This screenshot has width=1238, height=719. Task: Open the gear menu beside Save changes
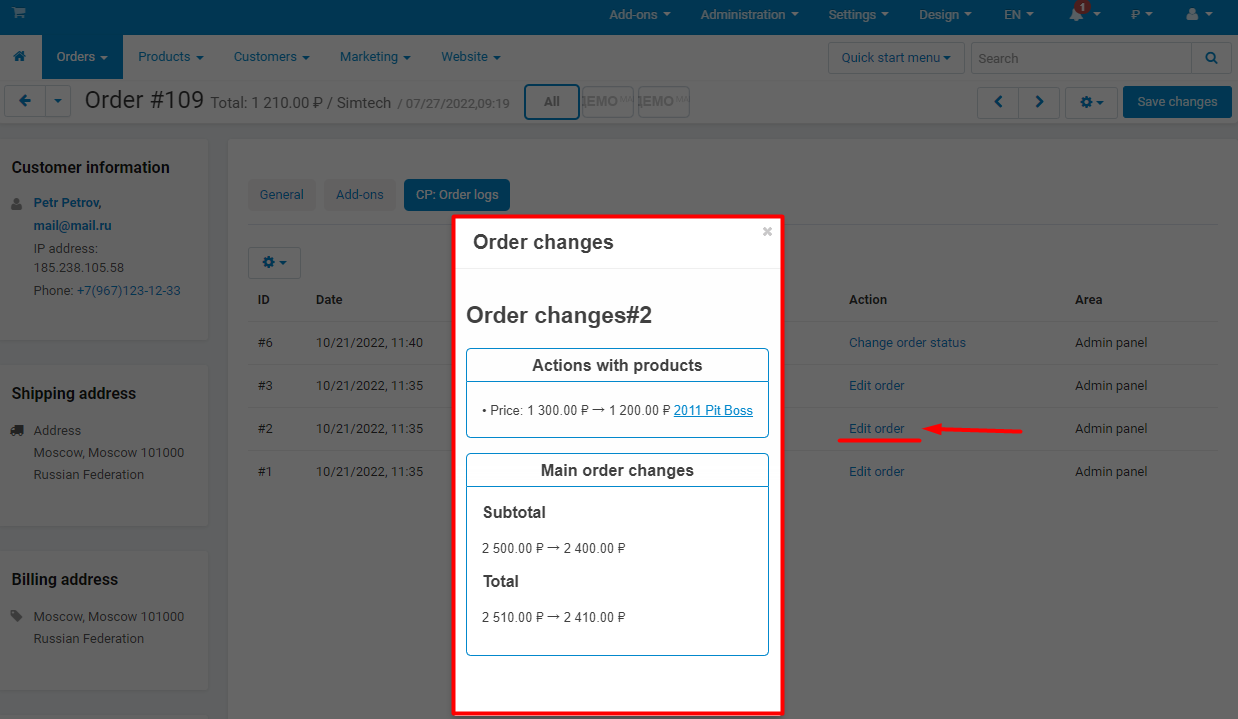coord(1091,102)
